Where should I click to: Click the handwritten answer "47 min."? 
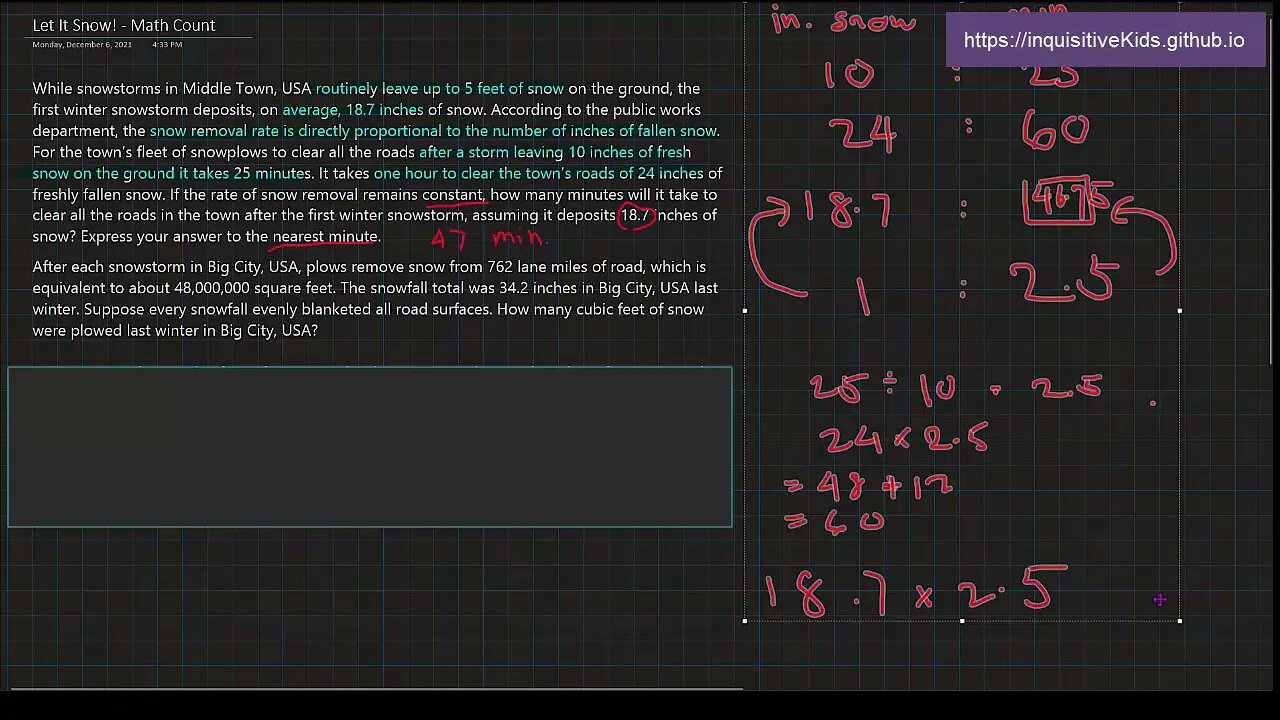pyautogui.click(x=489, y=238)
